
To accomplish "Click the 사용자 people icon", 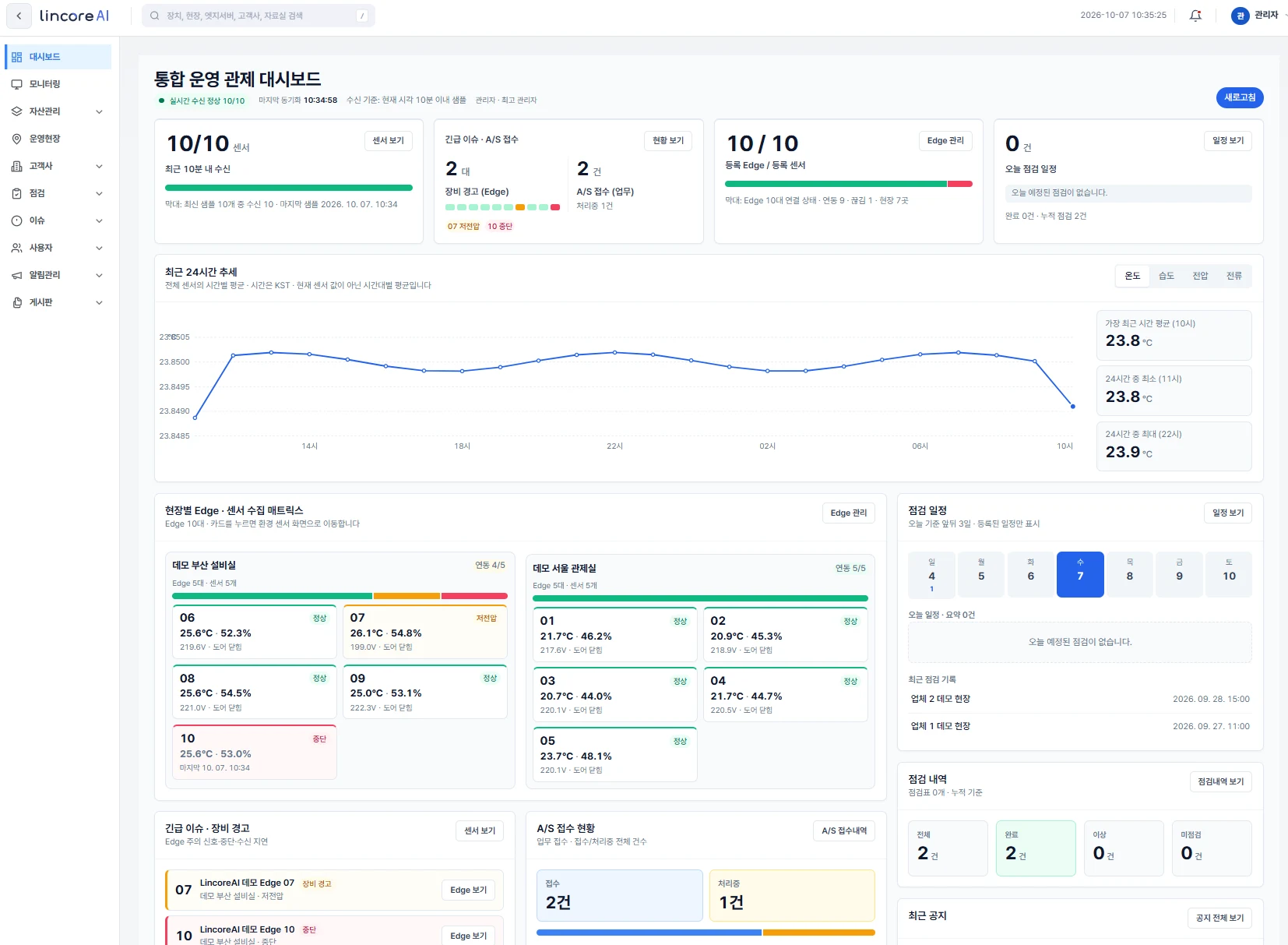I will point(16,248).
